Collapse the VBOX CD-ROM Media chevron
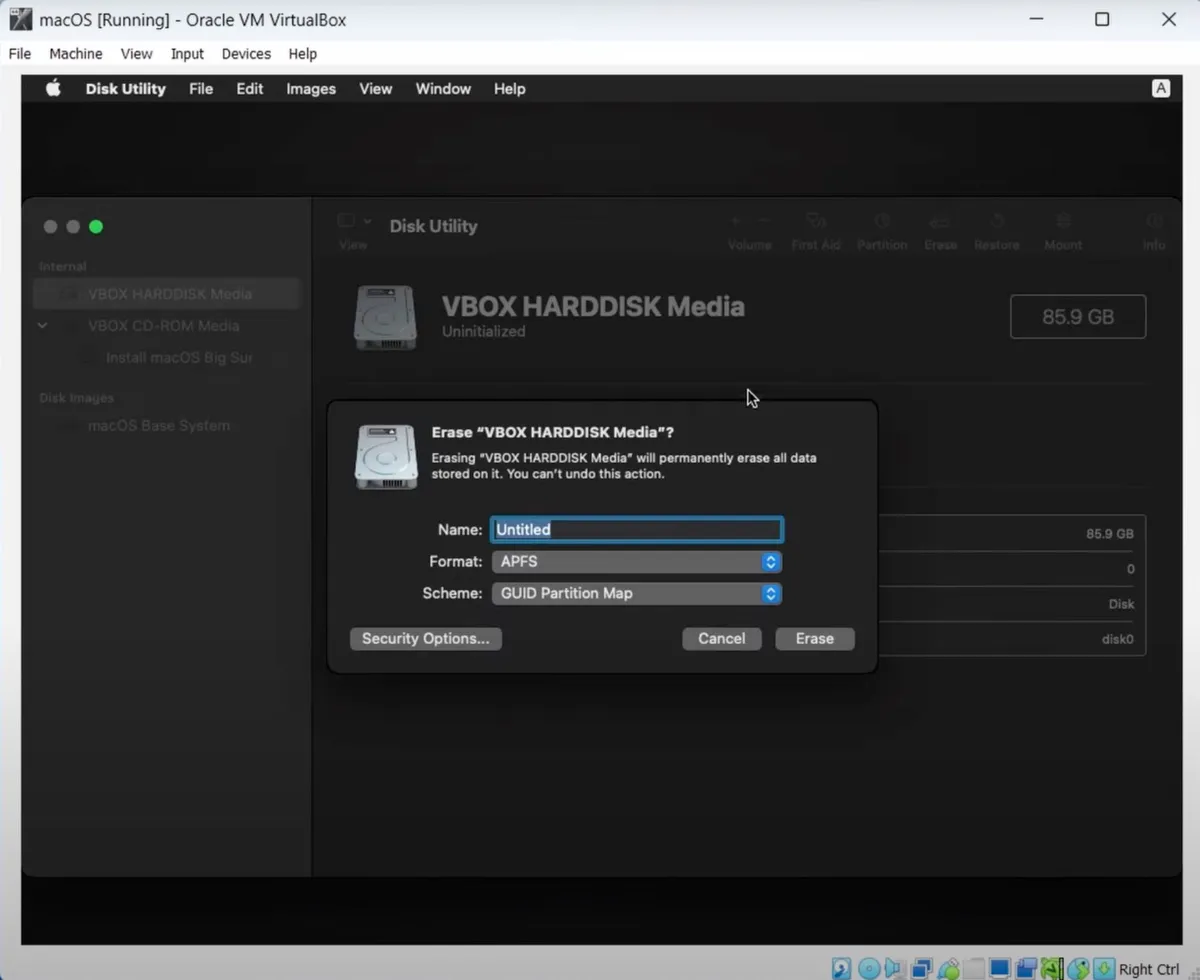The height and width of the screenshot is (980, 1200). pyautogui.click(x=43, y=326)
